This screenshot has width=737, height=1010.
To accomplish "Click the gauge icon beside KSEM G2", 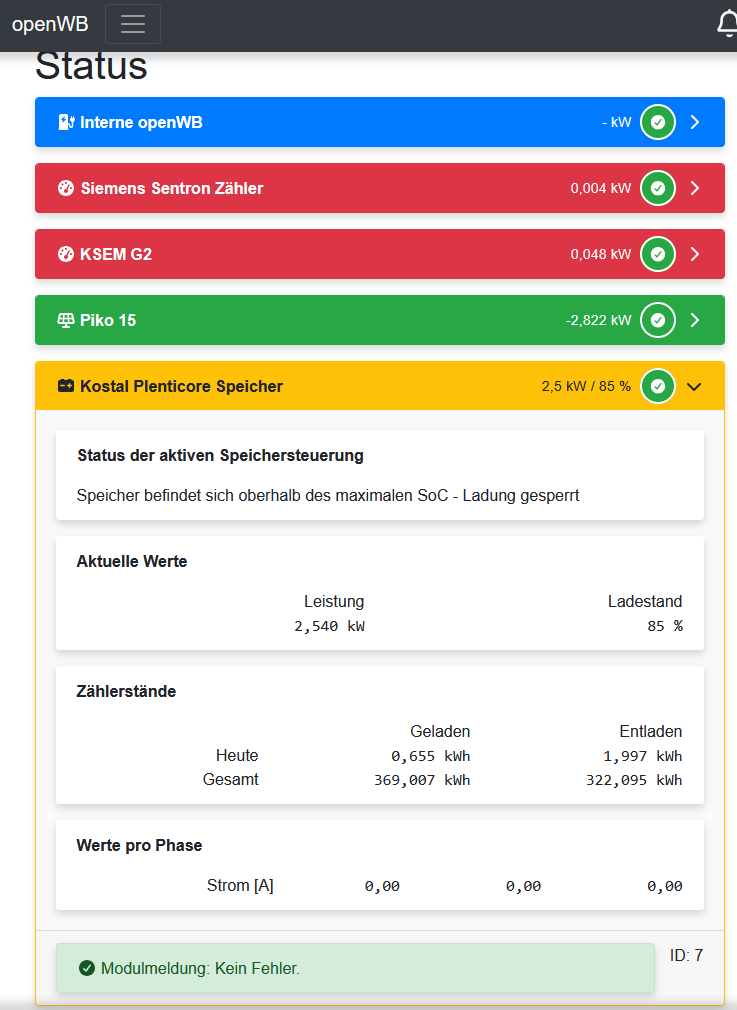I will click(x=66, y=254).
